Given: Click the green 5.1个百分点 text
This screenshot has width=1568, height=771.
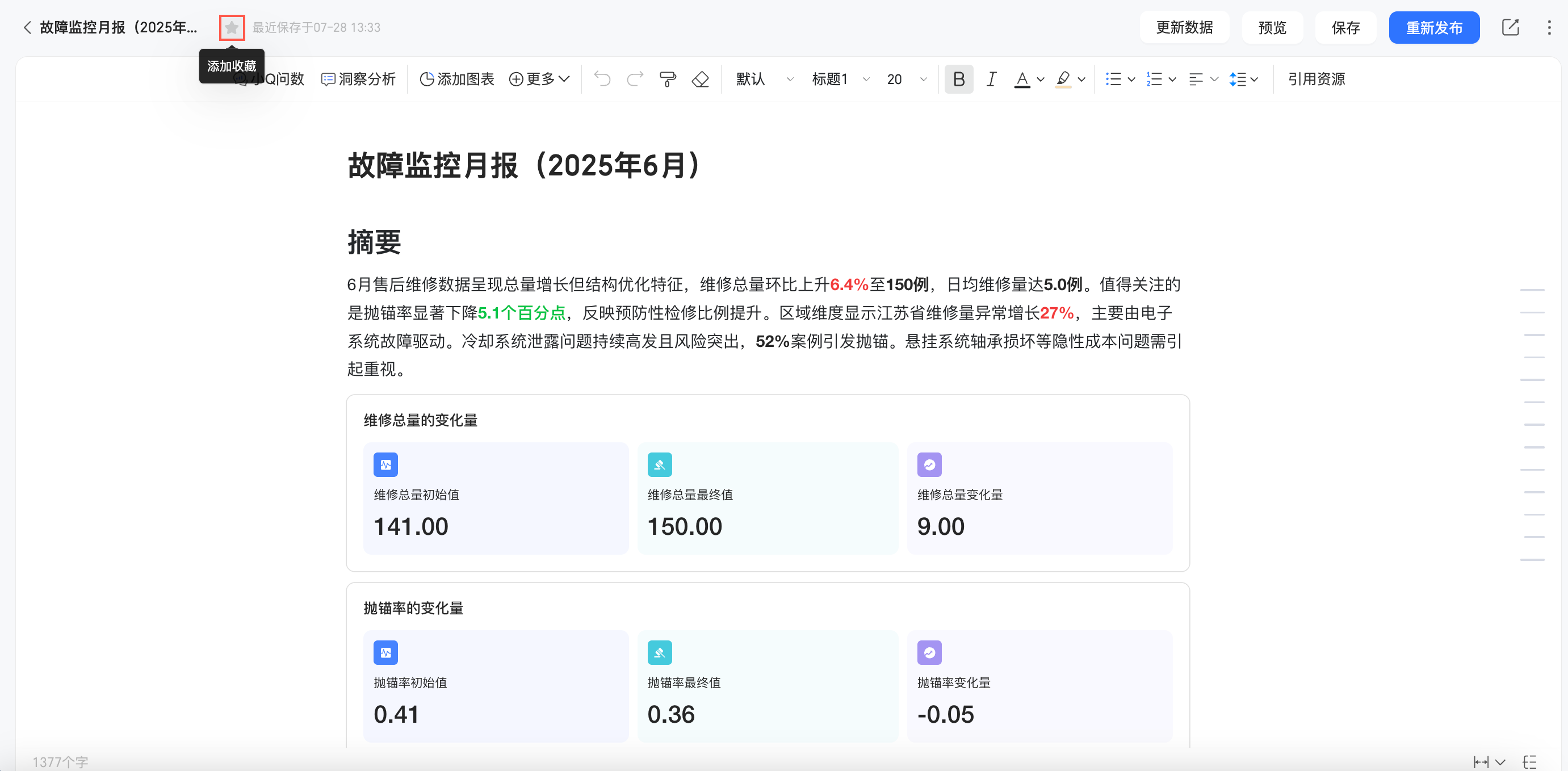Looking at the screenshot, I should [x=522, y=313].
